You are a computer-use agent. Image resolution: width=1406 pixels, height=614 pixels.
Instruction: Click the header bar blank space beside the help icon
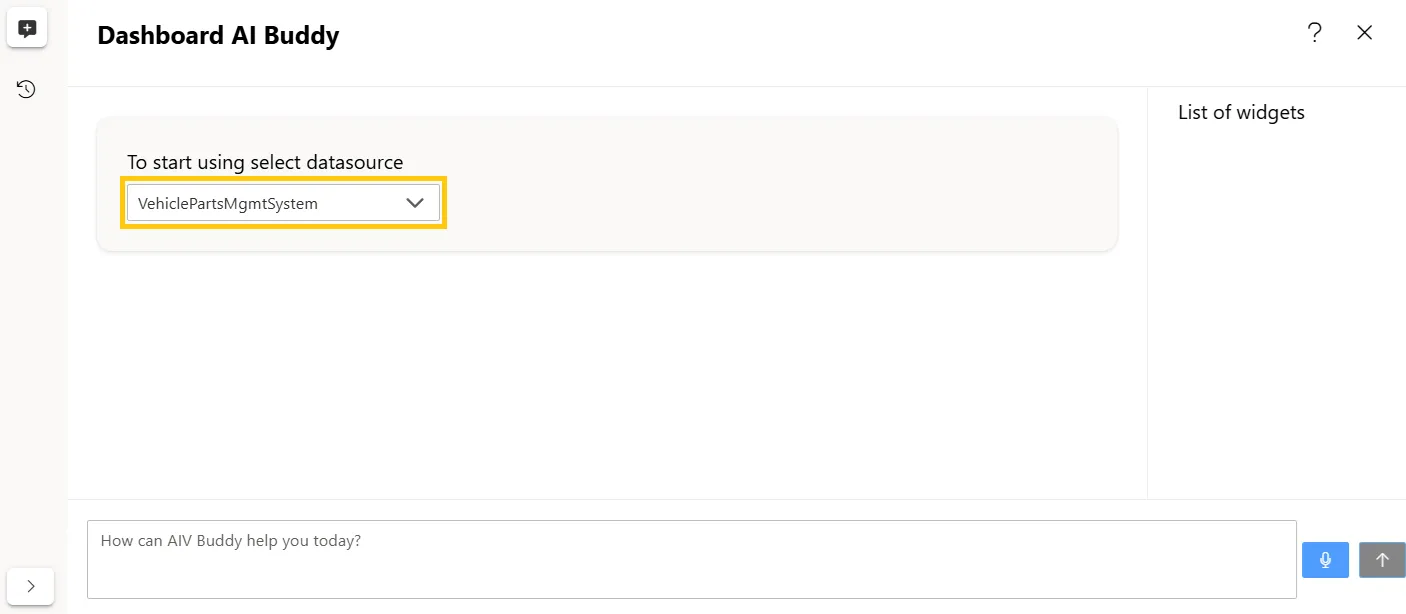tap(820, 36)
